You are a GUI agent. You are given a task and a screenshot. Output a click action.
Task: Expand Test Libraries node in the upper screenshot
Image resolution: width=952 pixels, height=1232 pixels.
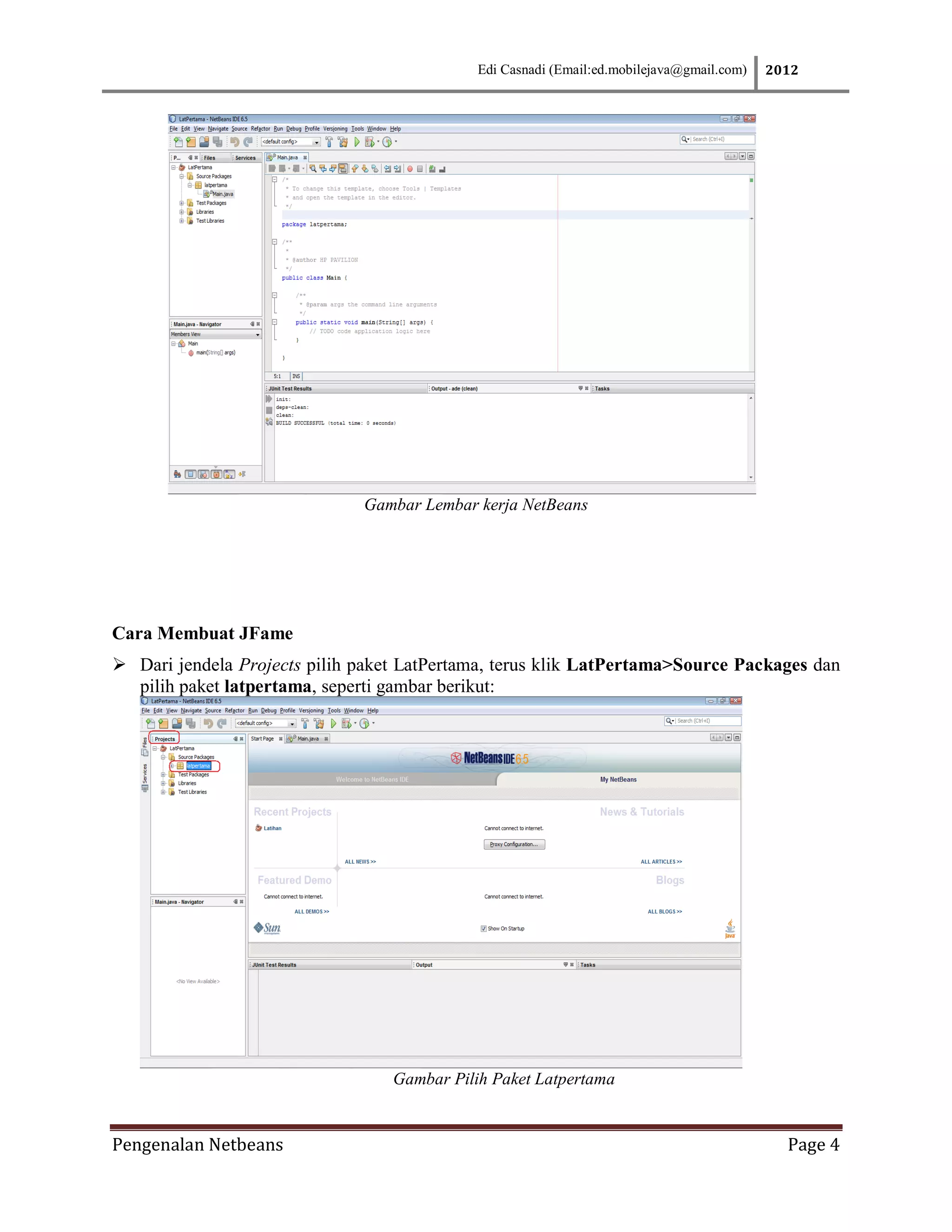click(182, 221)
